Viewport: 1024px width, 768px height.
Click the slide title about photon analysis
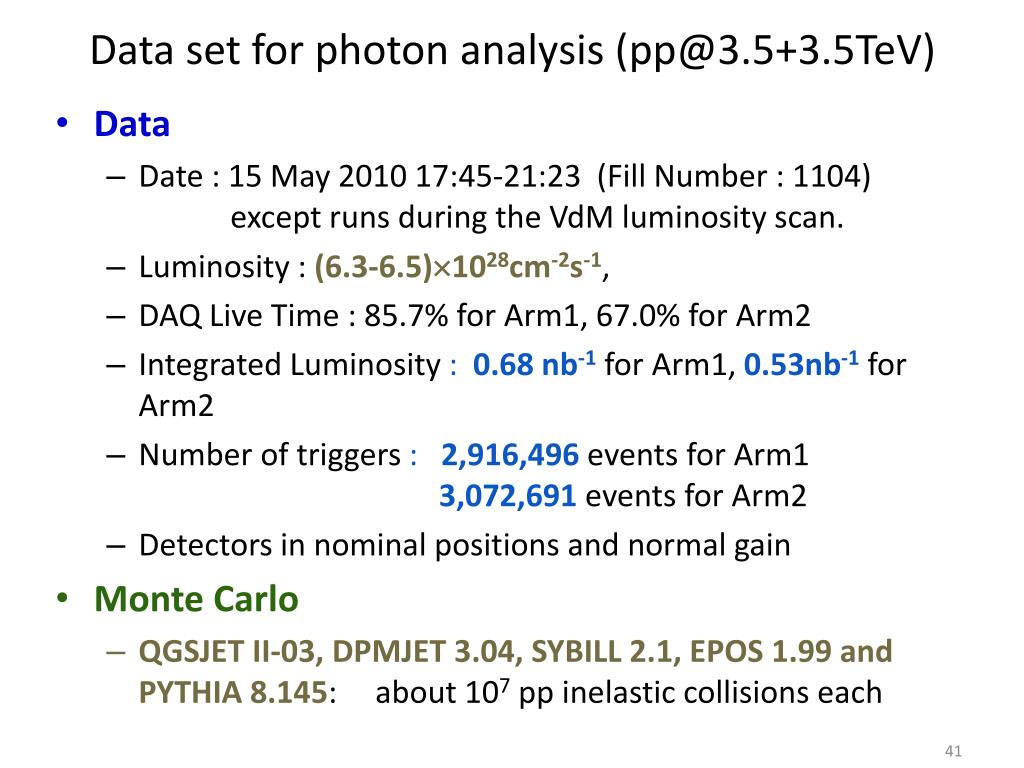512,52
